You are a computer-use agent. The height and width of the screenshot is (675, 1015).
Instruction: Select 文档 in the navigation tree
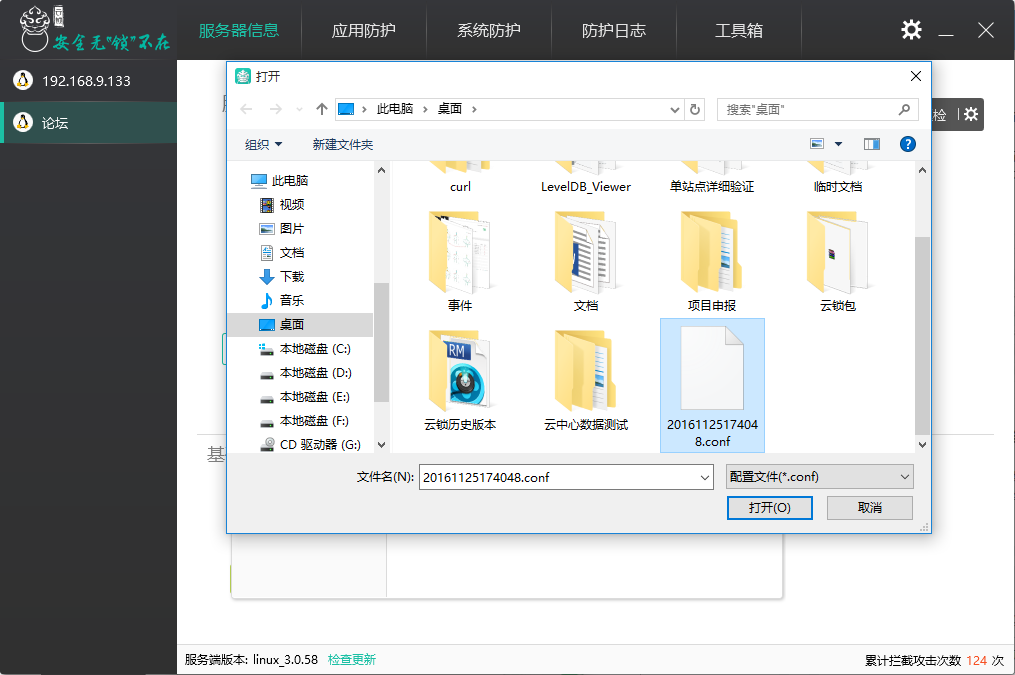pos(282,252)
